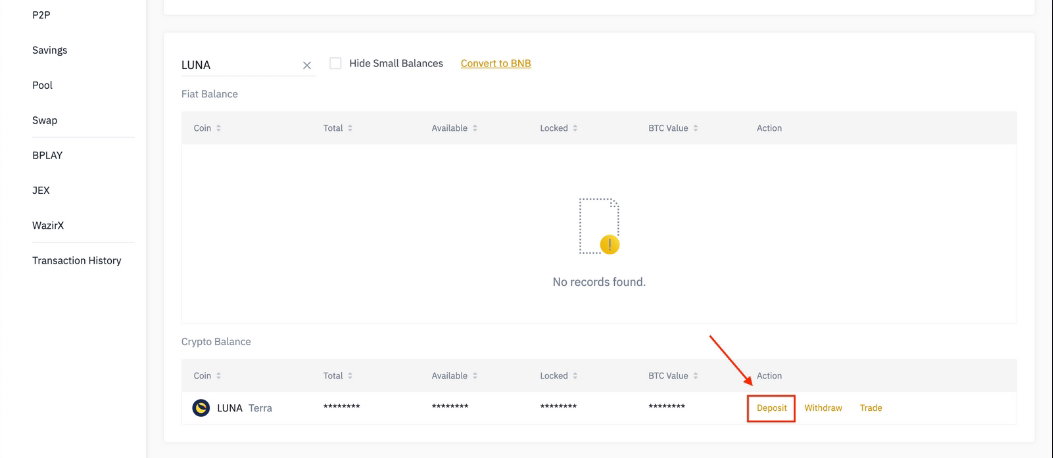The image size is (1053, 458).
Task: Sort Fiat Balance by Available column
Action: tap(454, 128)
